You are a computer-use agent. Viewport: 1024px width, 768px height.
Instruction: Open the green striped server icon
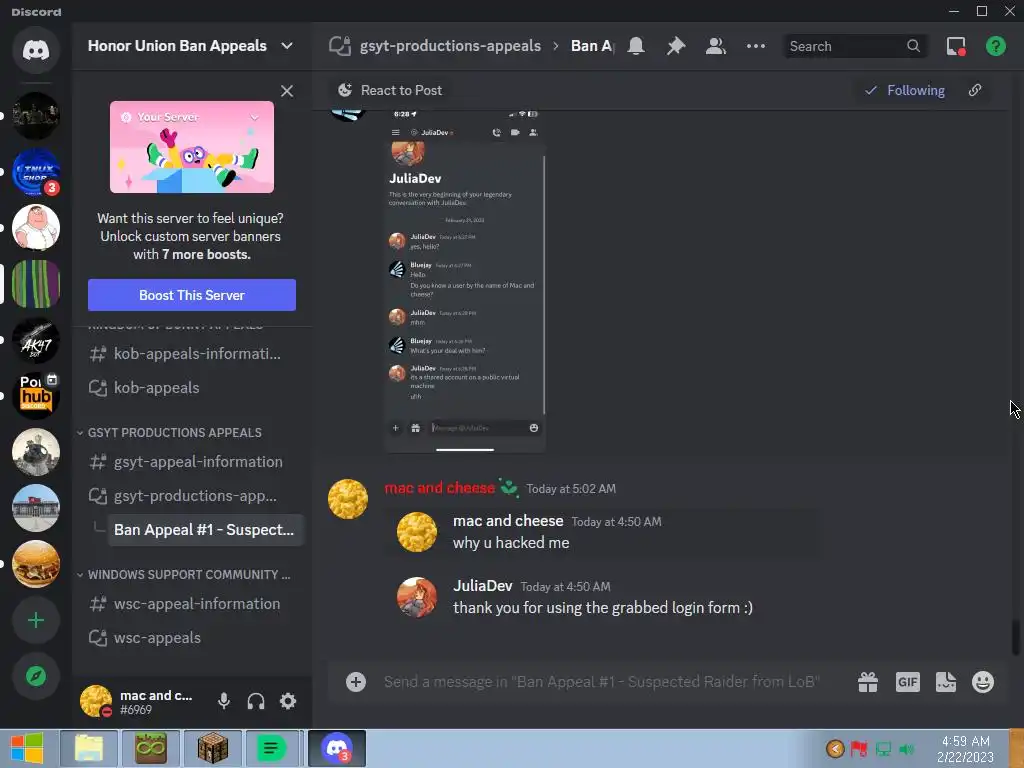pyautogui.click(x=36, y=284)
